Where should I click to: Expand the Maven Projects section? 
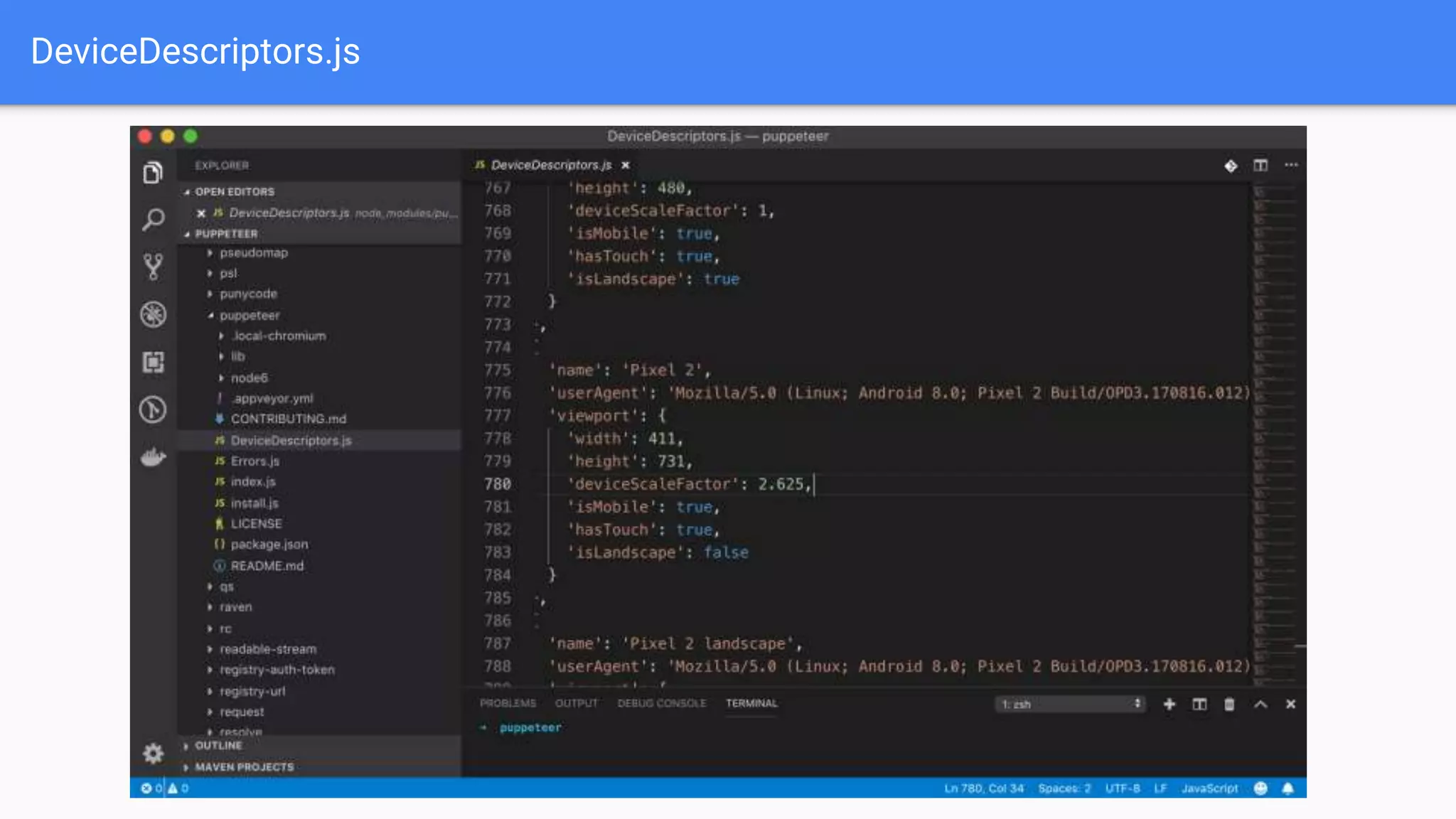(x=244, y=767)
